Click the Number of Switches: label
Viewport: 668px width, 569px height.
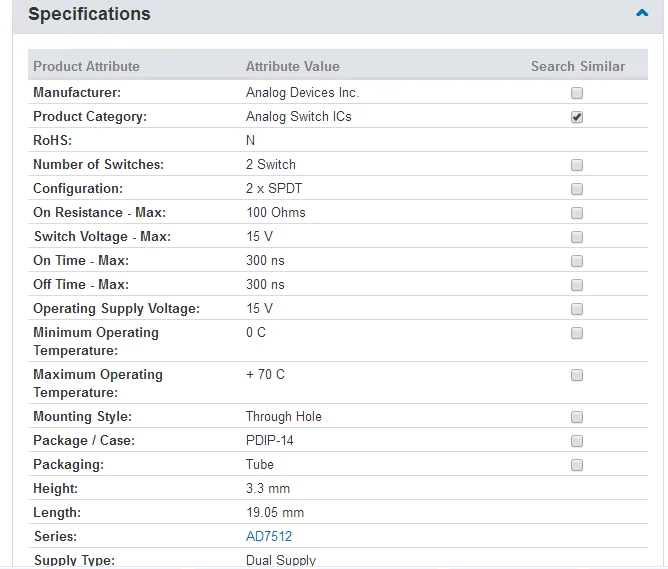coord(98,164)
